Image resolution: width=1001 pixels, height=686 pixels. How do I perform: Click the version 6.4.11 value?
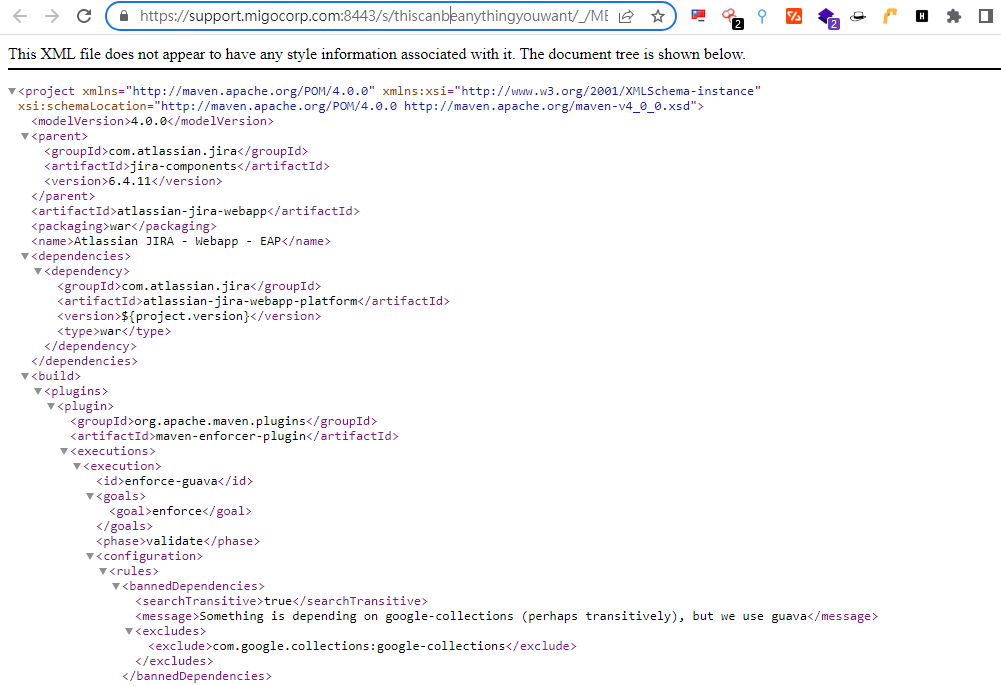(x=130, y=181)
